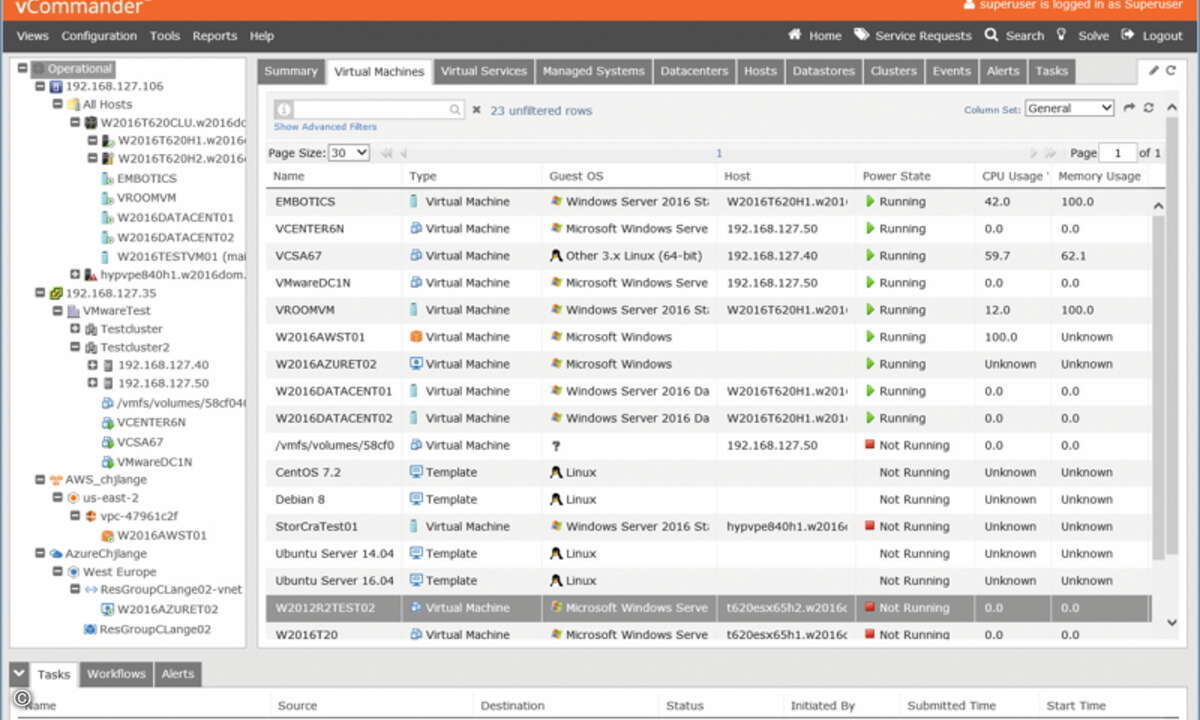Collapse the bottom panel with the chevron
Viewport: 1200px width, 720px height.
coord(19,673)
